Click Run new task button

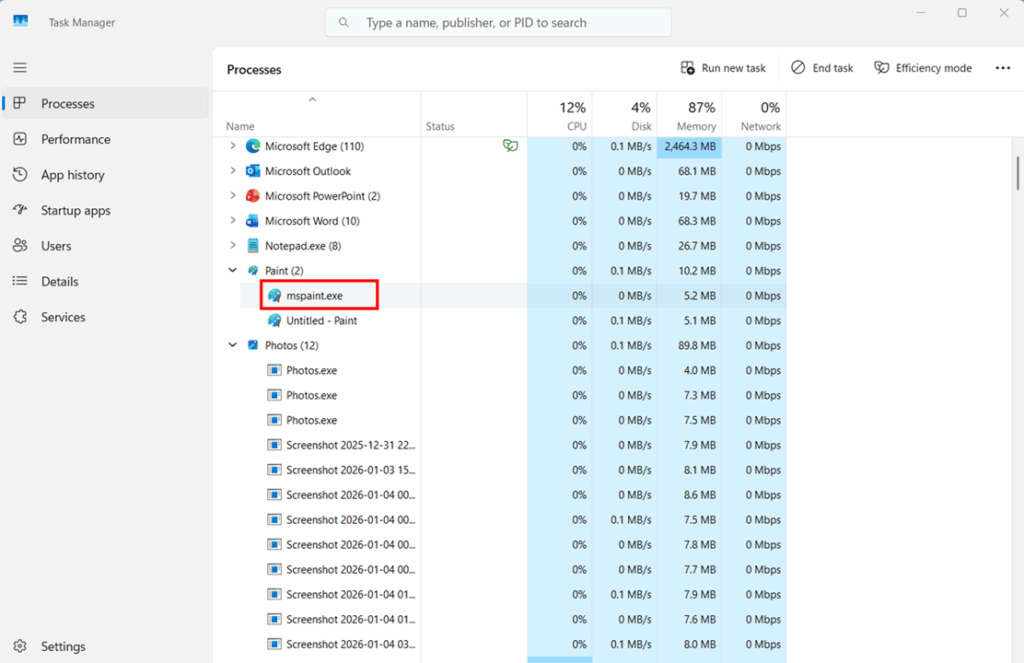(x=723, y=68)
